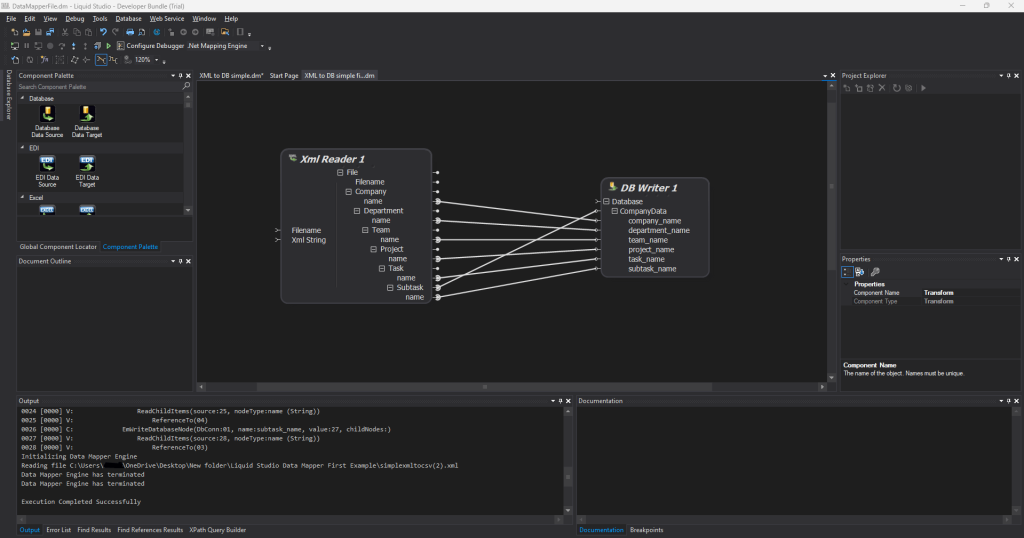Open the Error List tab
Image resolution: width=1024 pixels, height=538 pixels.
pos(59,530)
